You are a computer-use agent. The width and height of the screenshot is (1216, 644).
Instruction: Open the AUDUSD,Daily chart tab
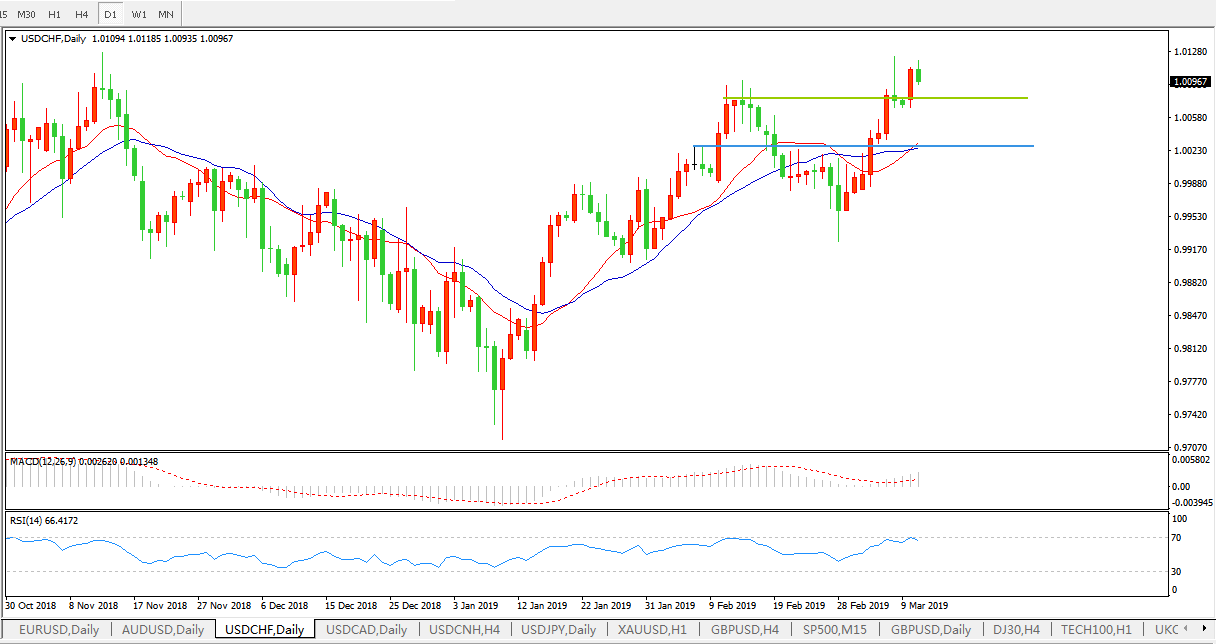point(162,630)
